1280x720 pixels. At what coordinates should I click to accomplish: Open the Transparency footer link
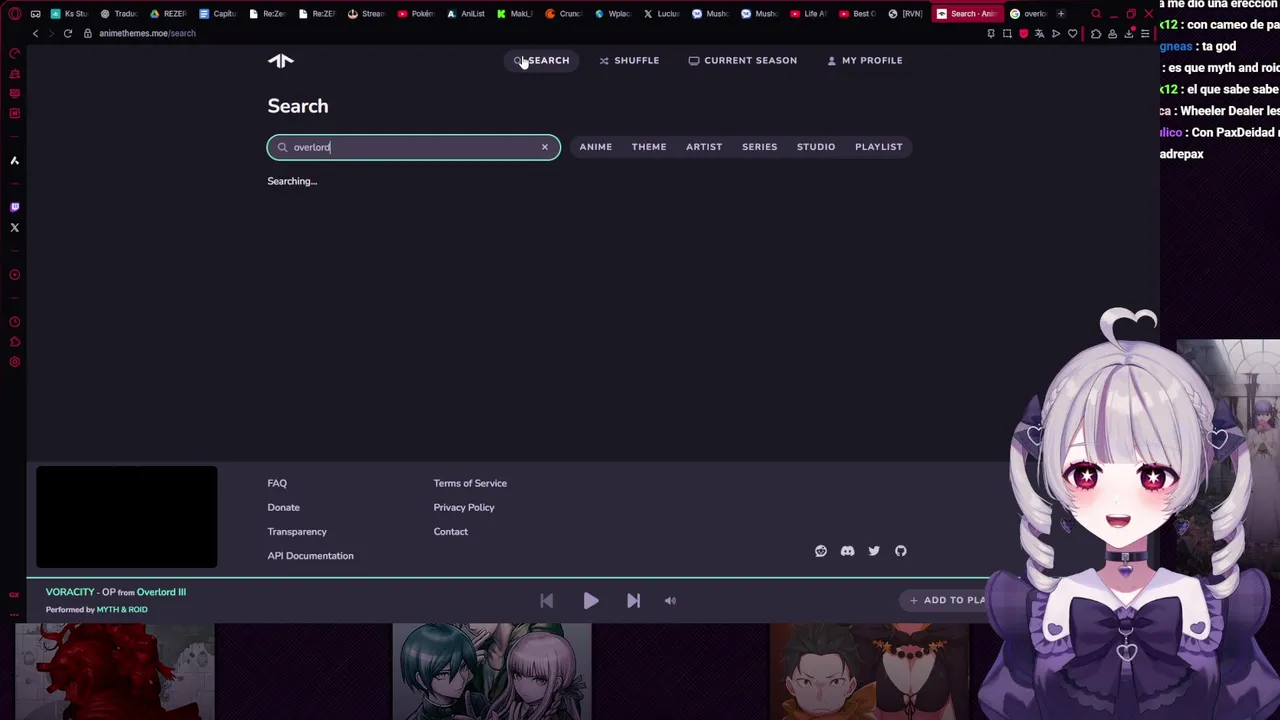pos(297,531)
